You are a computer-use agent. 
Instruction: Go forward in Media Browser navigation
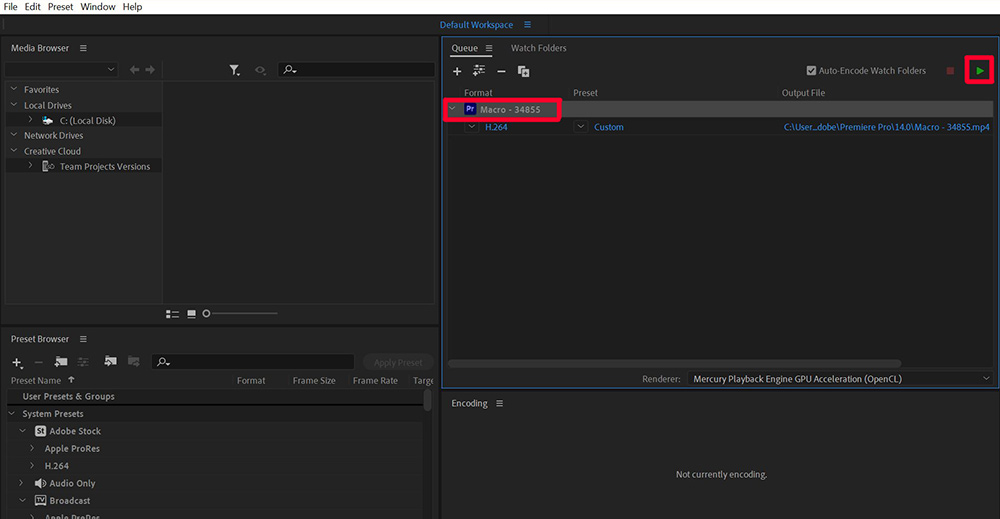click(150, 69)
